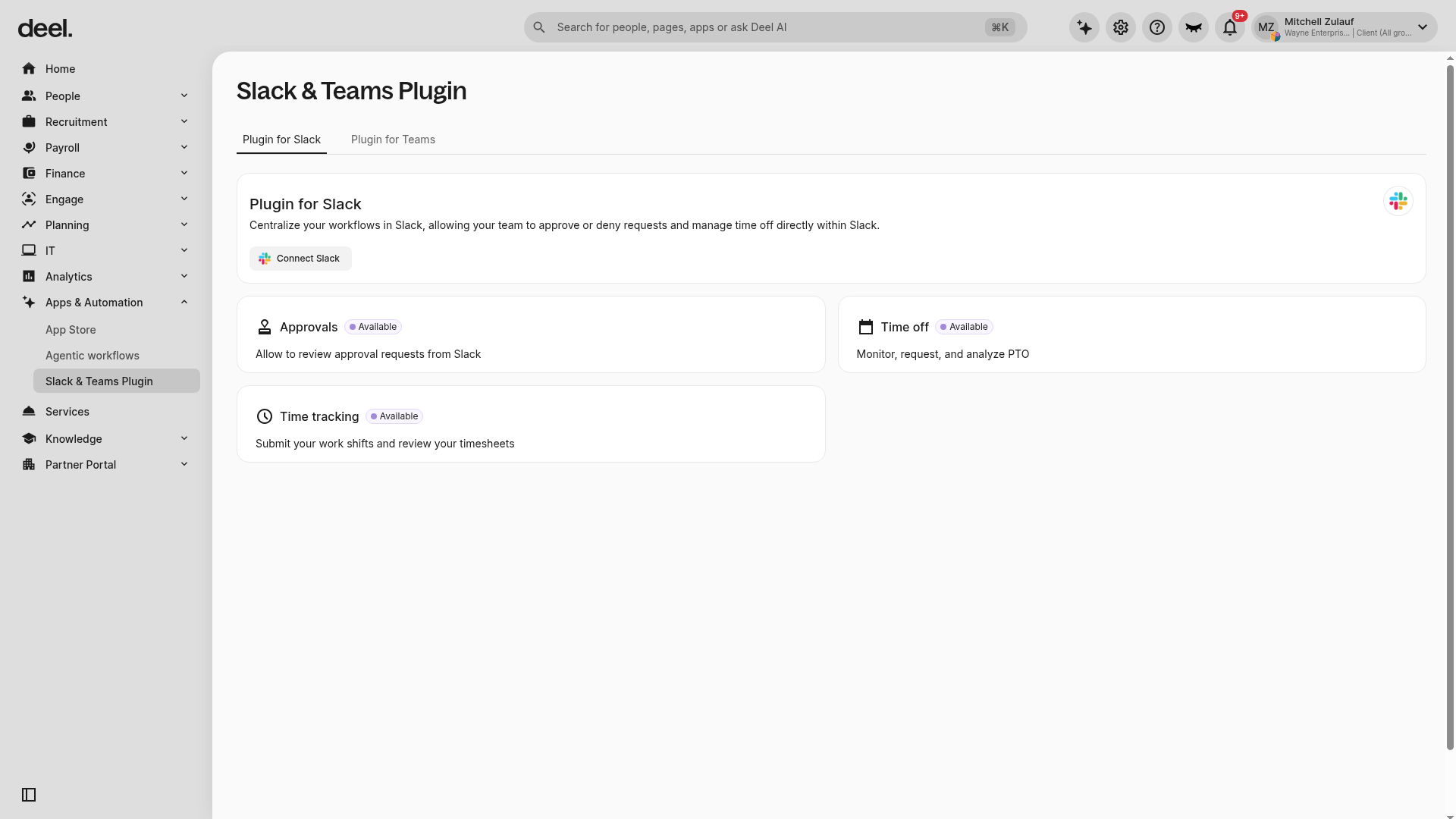The width and height of the screenshot is (1456, 819).
Task: Click the Connect Slack button
Action: [x=300, y=259]
